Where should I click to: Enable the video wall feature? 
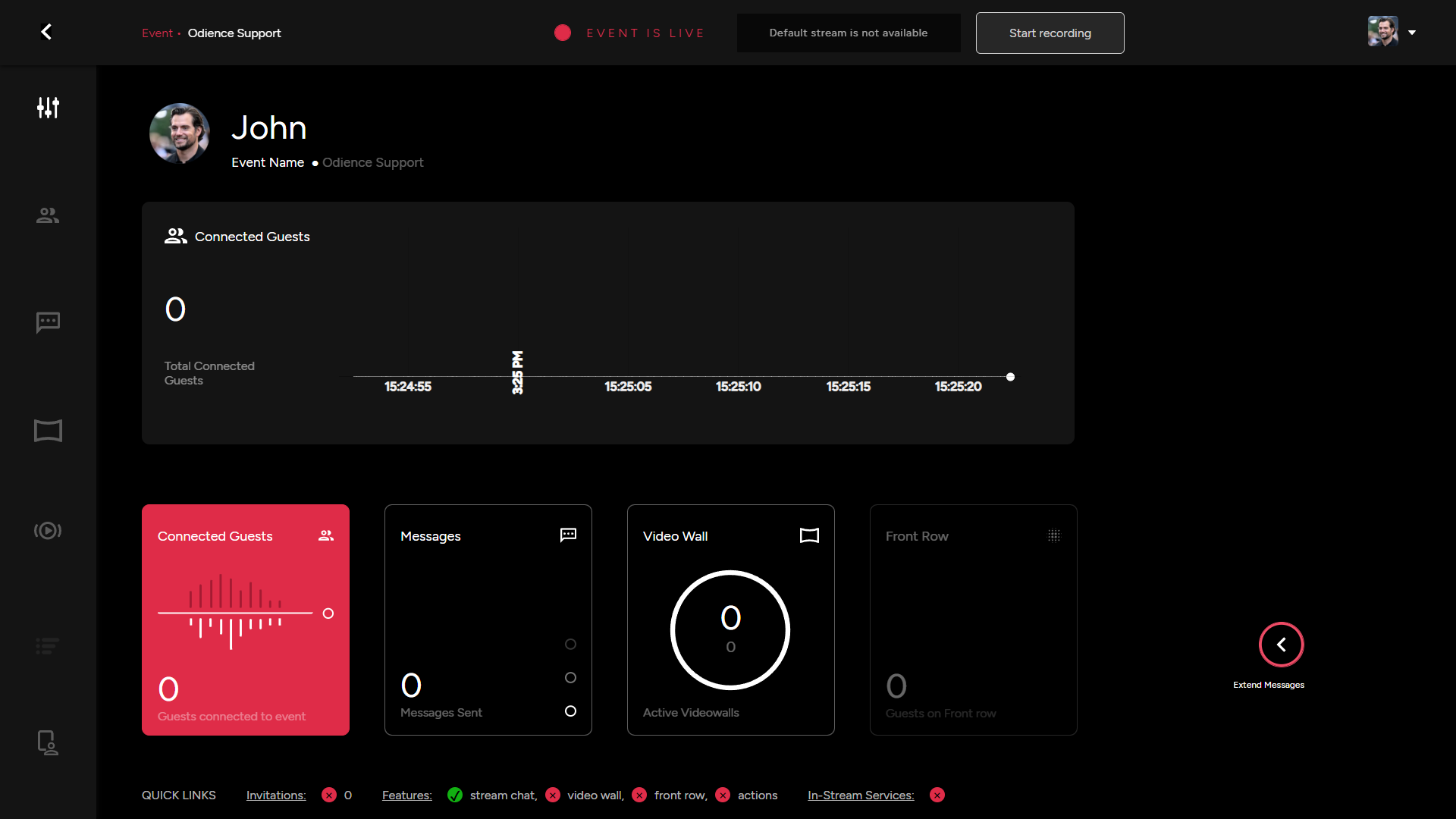tap(553, 795)
